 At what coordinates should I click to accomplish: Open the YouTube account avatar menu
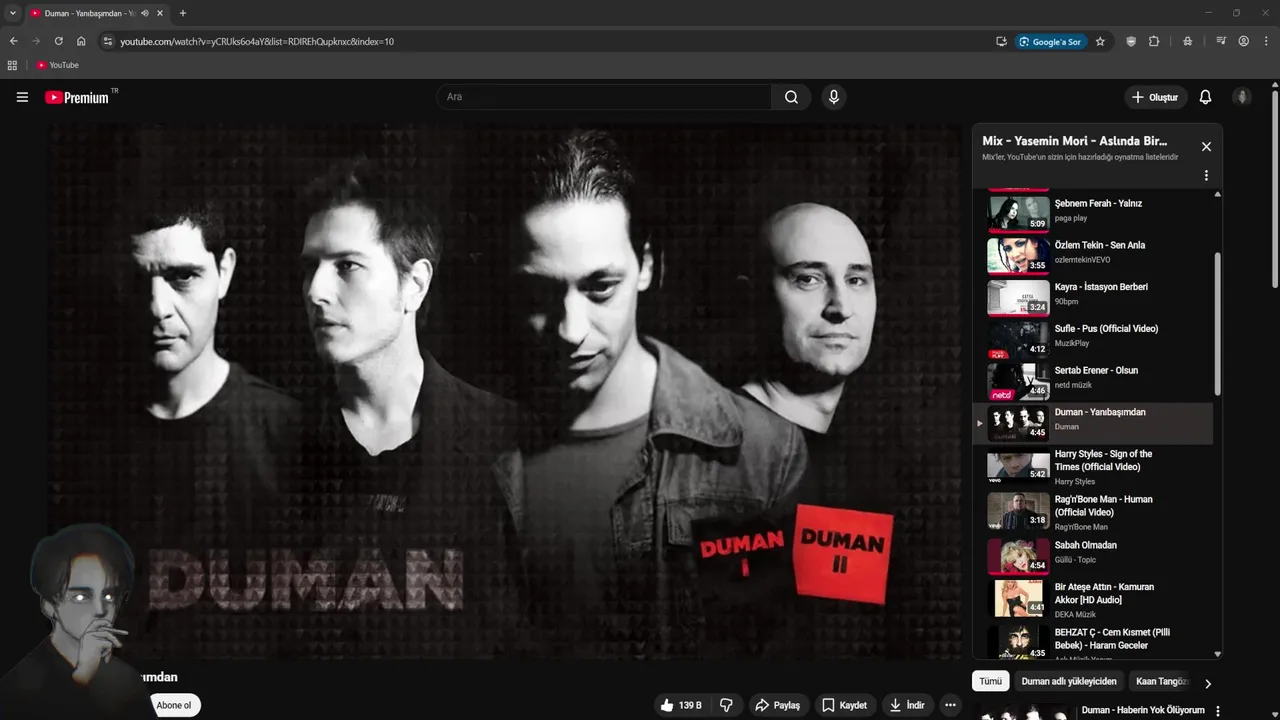click(x=1242, y=97)
